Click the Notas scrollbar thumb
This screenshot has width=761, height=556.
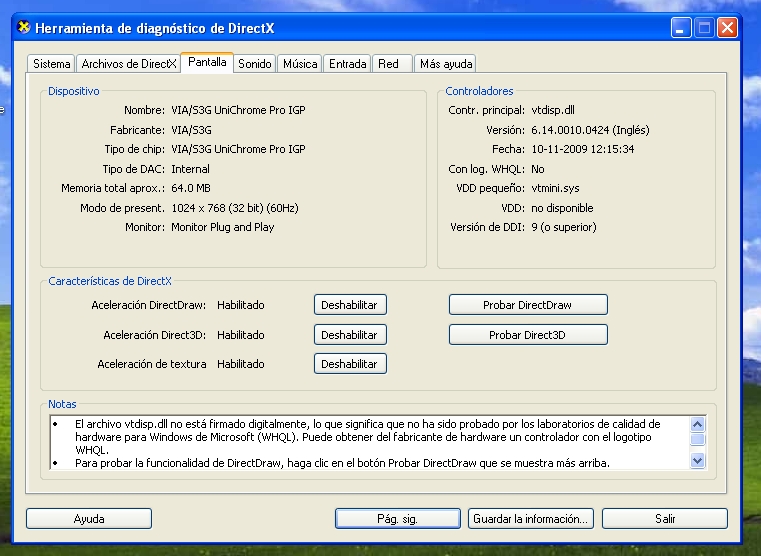tap(697, 439)
